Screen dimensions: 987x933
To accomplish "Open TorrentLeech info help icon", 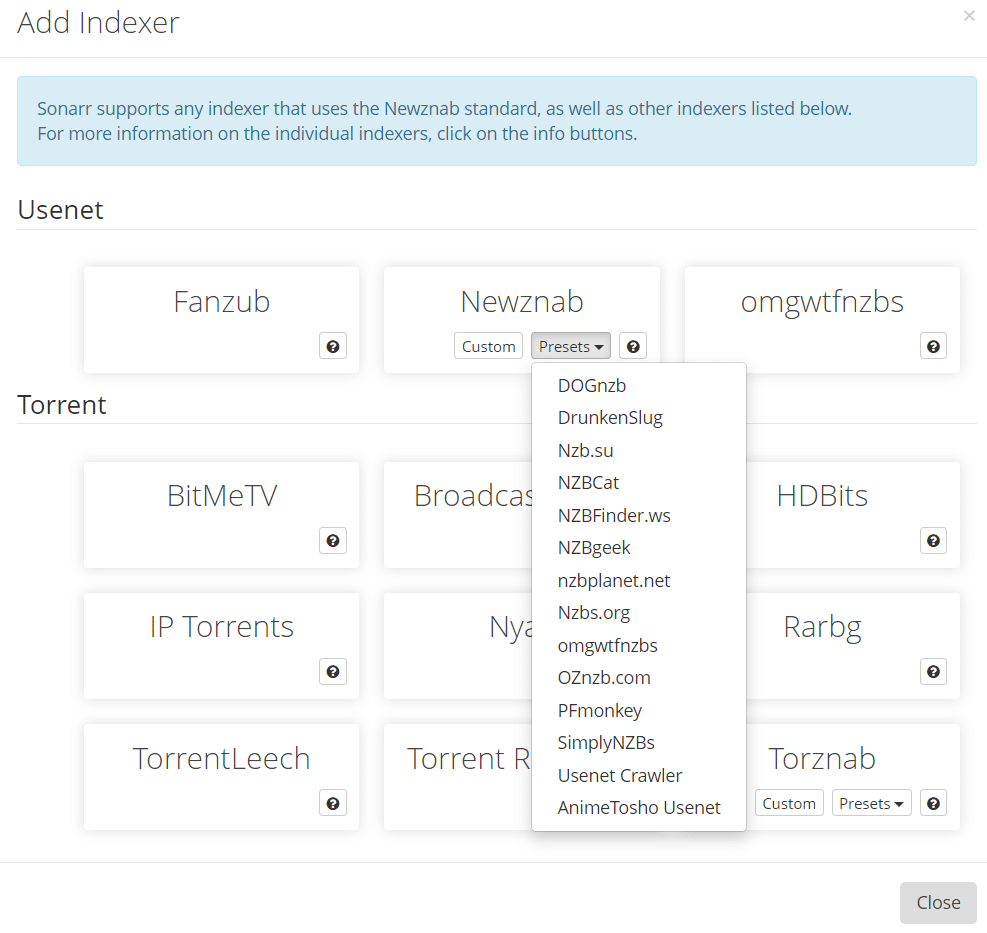I will pyautogui.click(x=333, y=803).
